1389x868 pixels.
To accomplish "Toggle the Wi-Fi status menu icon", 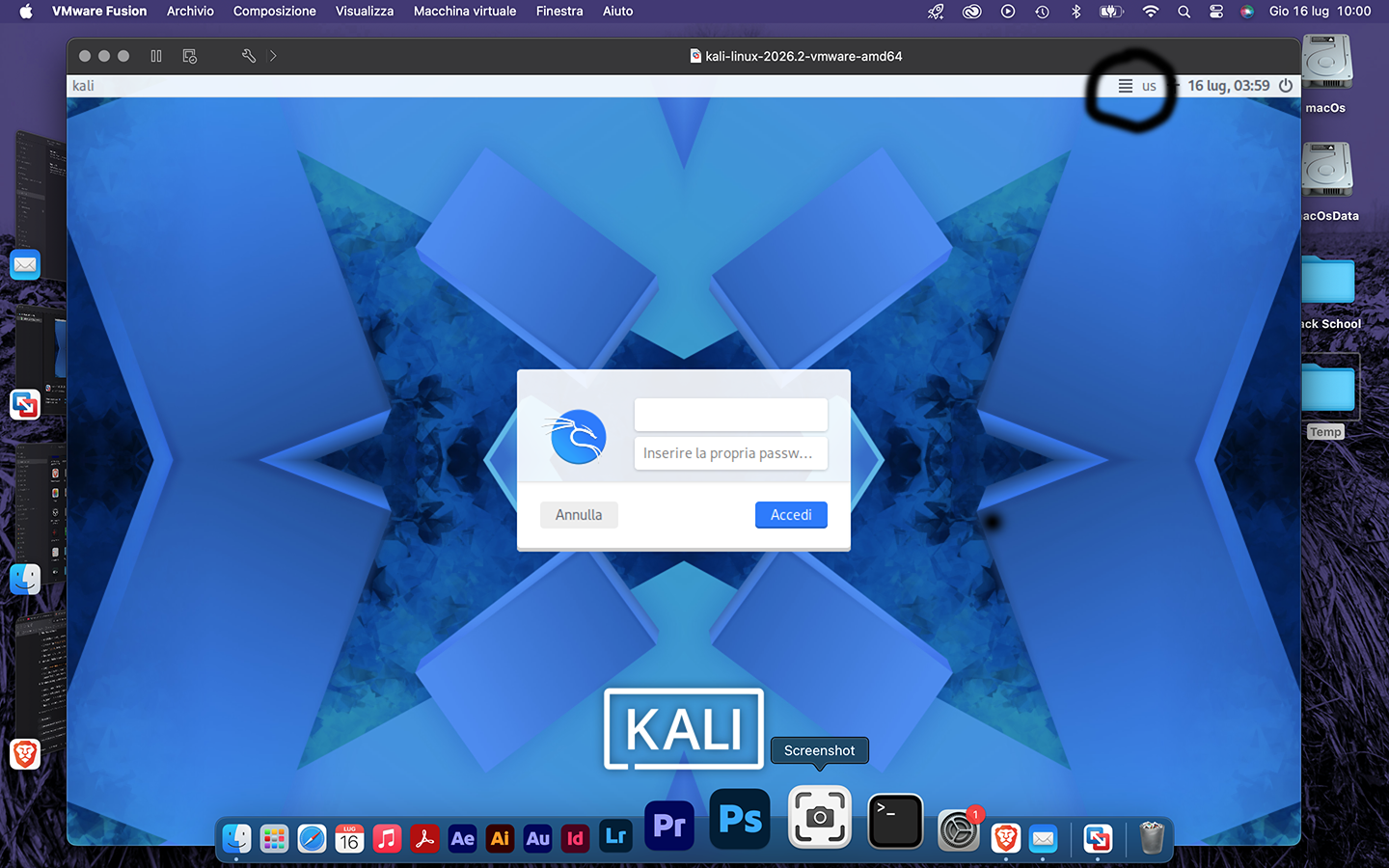I will 1150,12.
